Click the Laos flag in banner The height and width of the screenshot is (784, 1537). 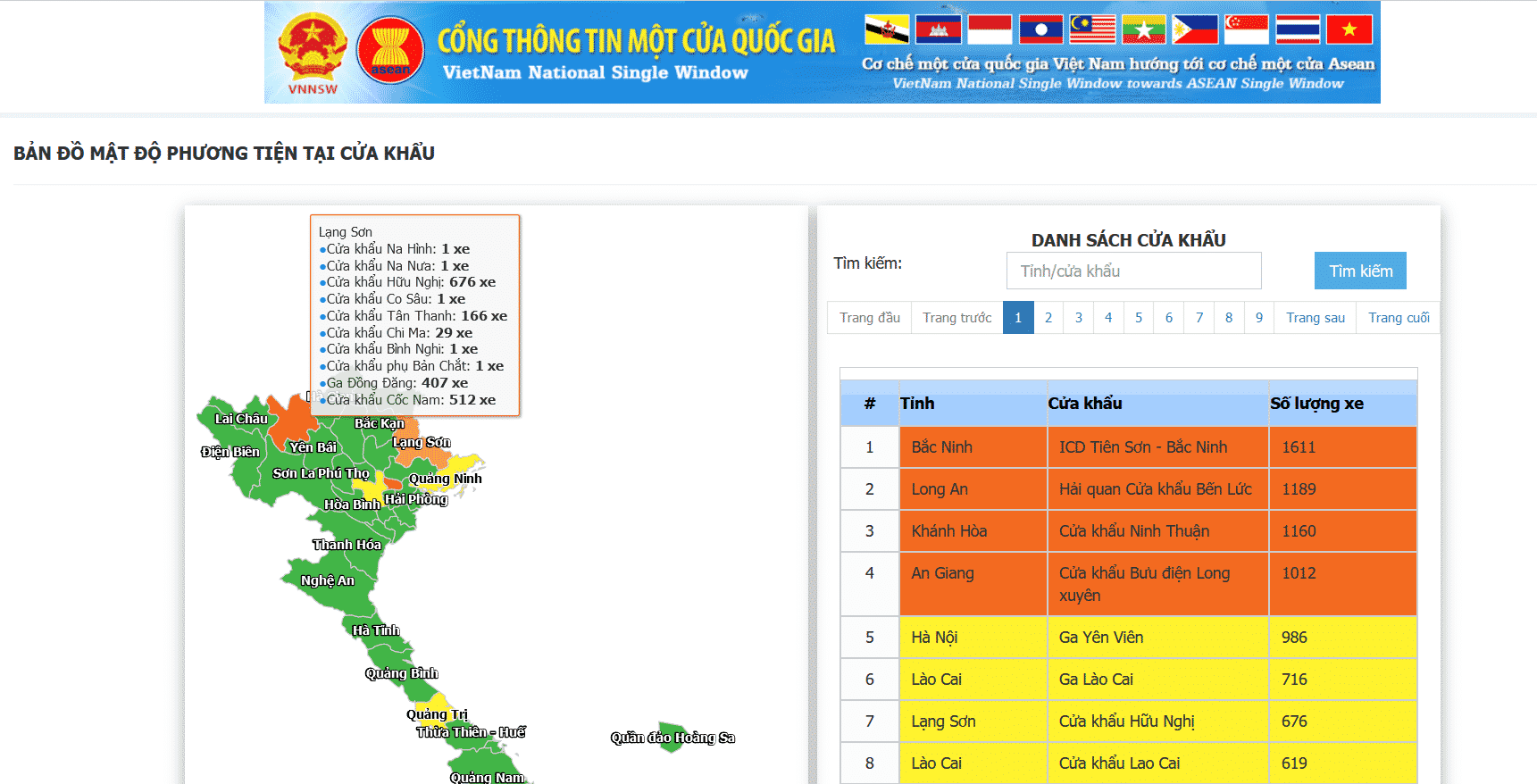1041,29
